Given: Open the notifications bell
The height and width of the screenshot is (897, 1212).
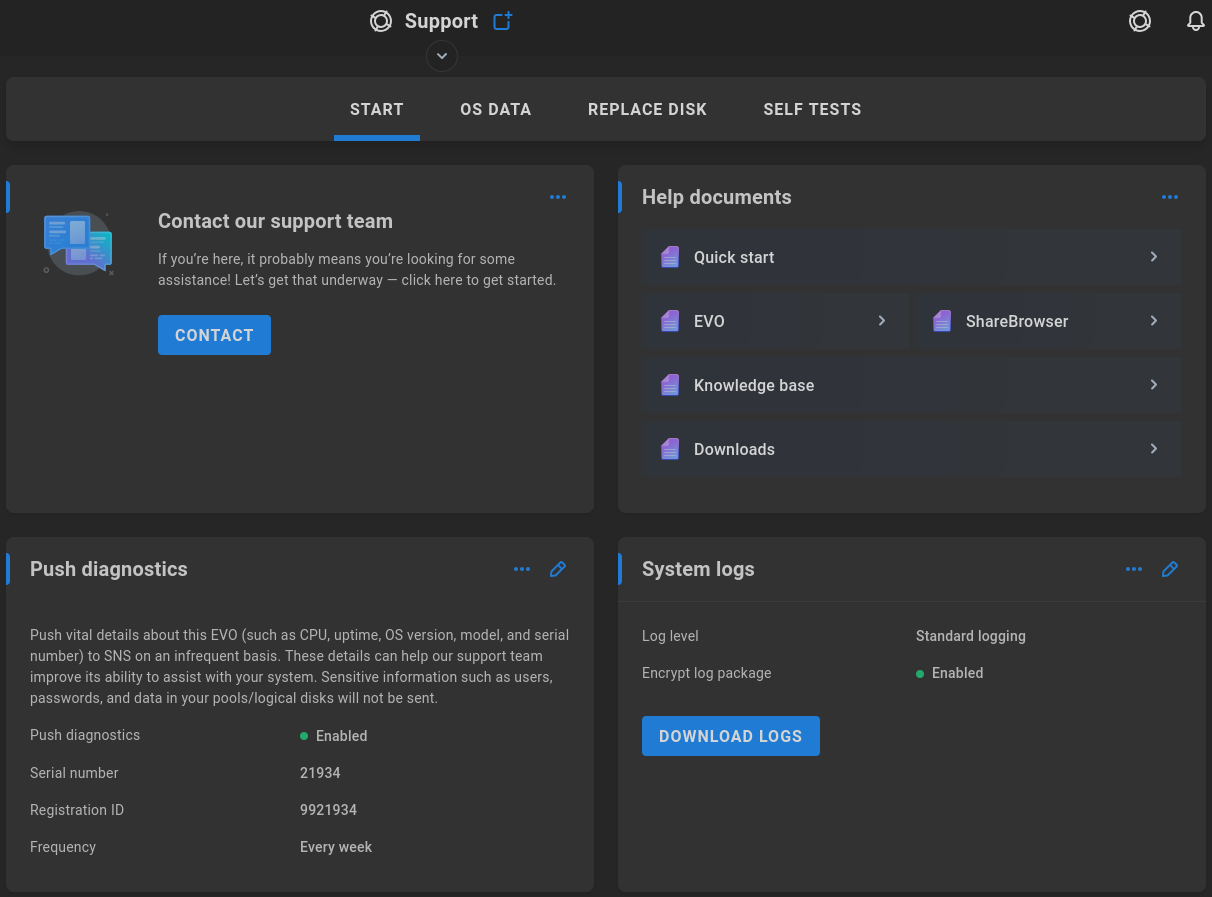Looking at the screenshot, I should click(1195, 21).
